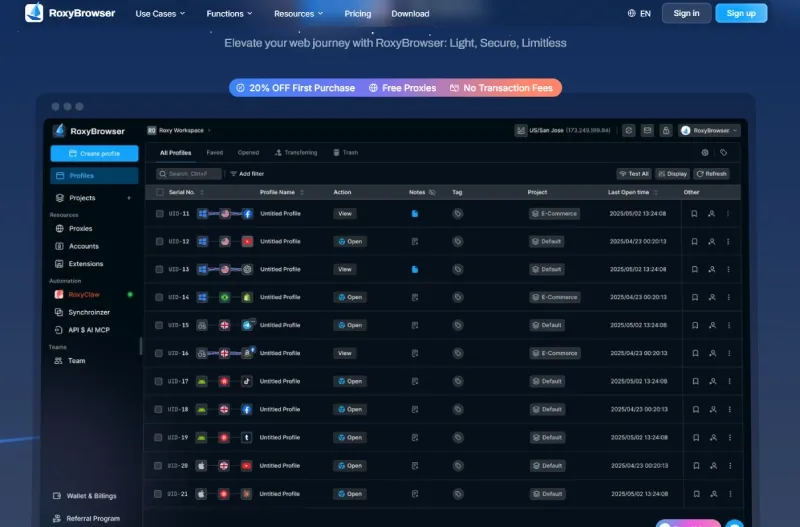800x527 pixels.
Task: Click the profile search field
Action: (x=189, y=174)
